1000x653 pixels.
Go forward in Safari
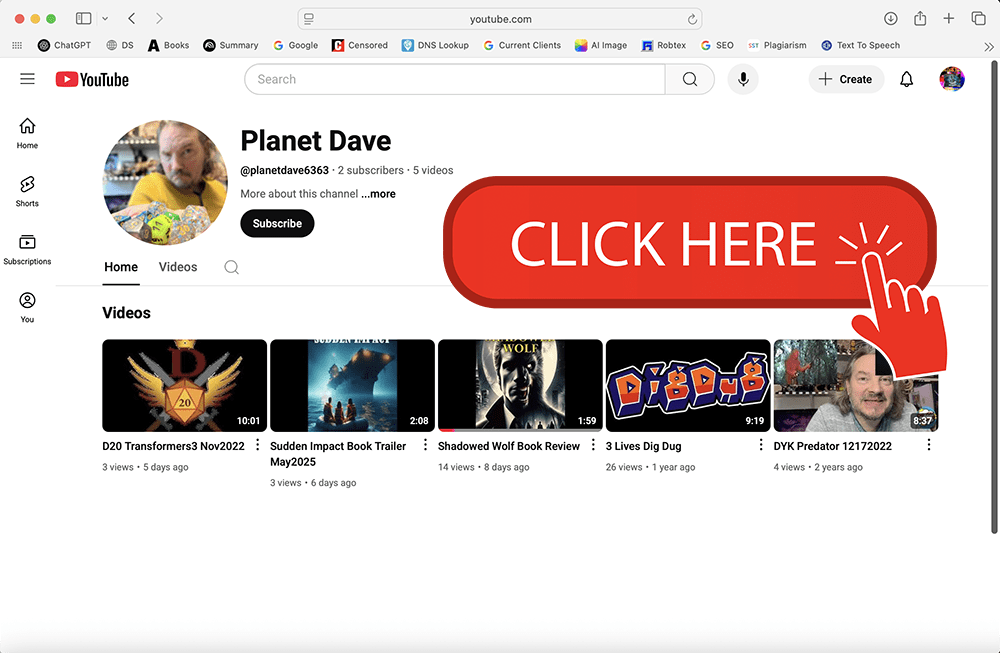(x=159, y=18)
